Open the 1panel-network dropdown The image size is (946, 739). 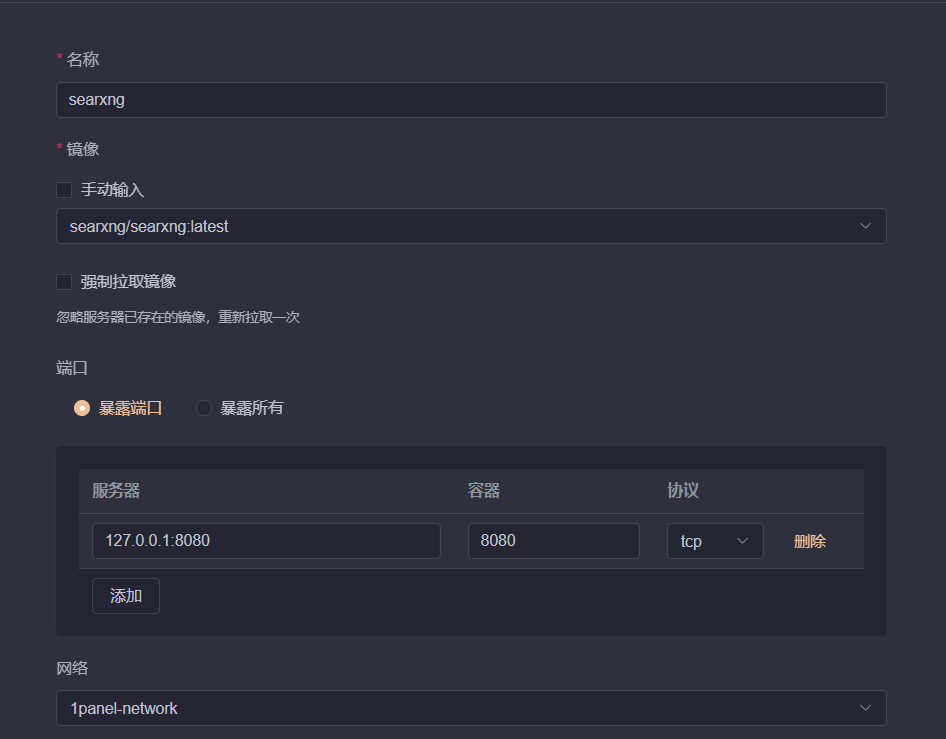coord(471,708)
